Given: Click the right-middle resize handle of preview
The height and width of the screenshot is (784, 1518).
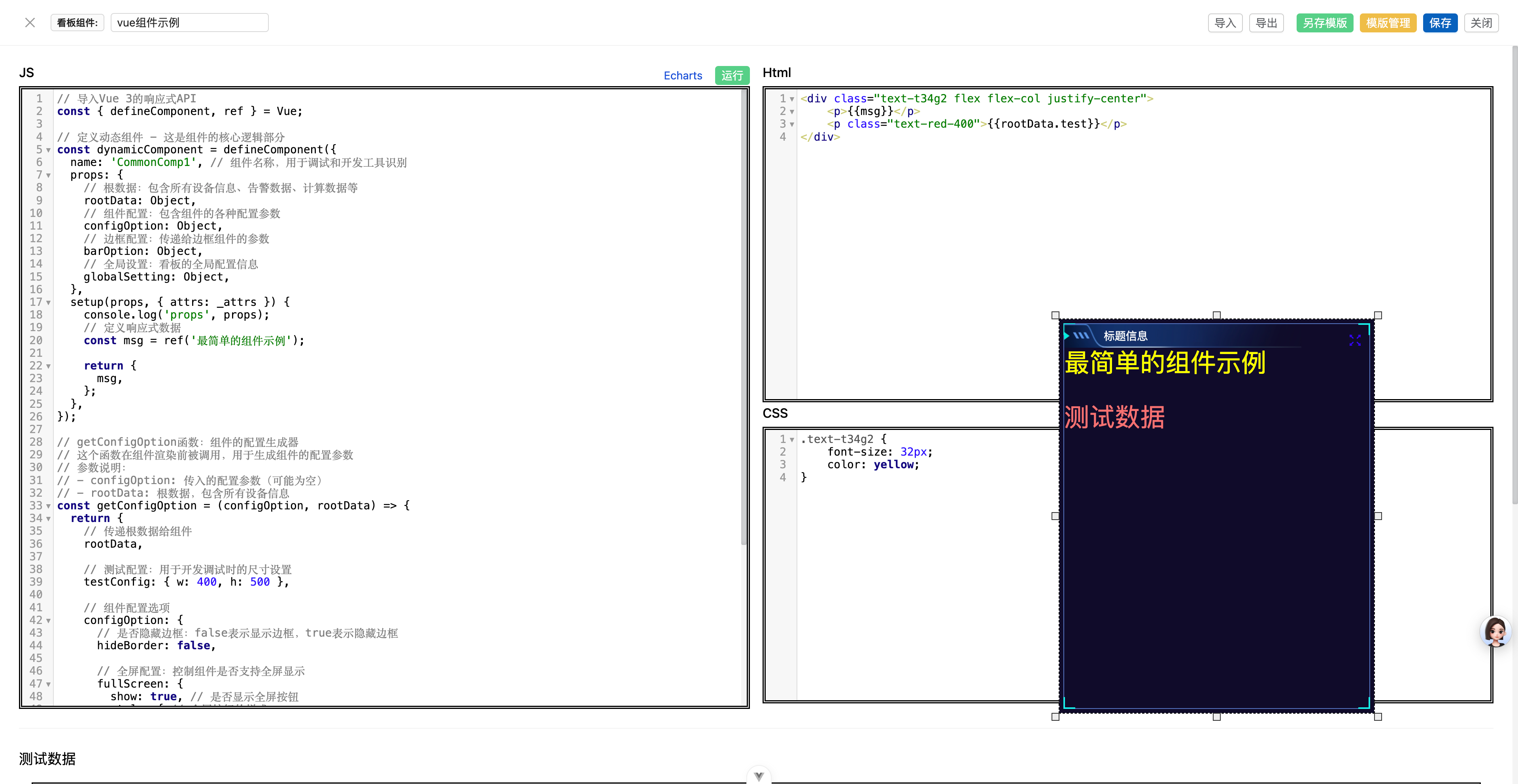Looking at the screenshot, I should (1378, 516).
